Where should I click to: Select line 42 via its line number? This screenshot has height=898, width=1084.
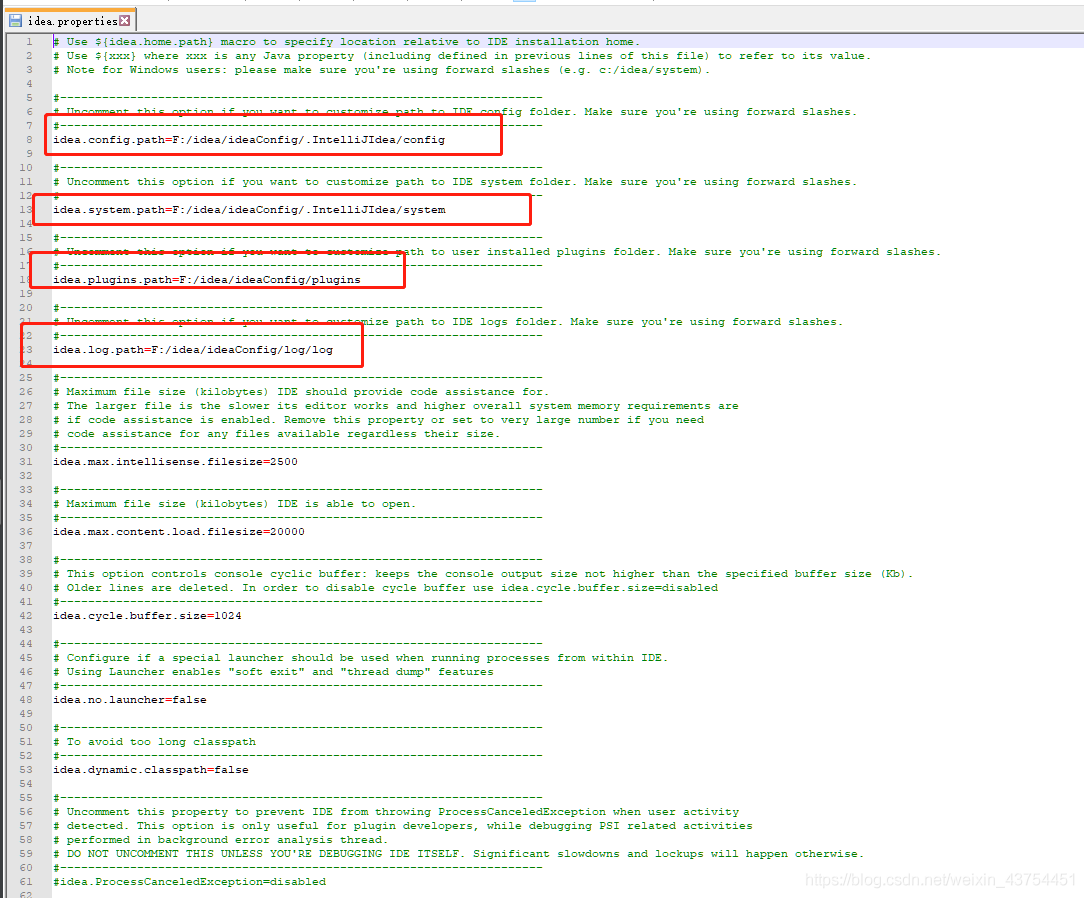27,616
